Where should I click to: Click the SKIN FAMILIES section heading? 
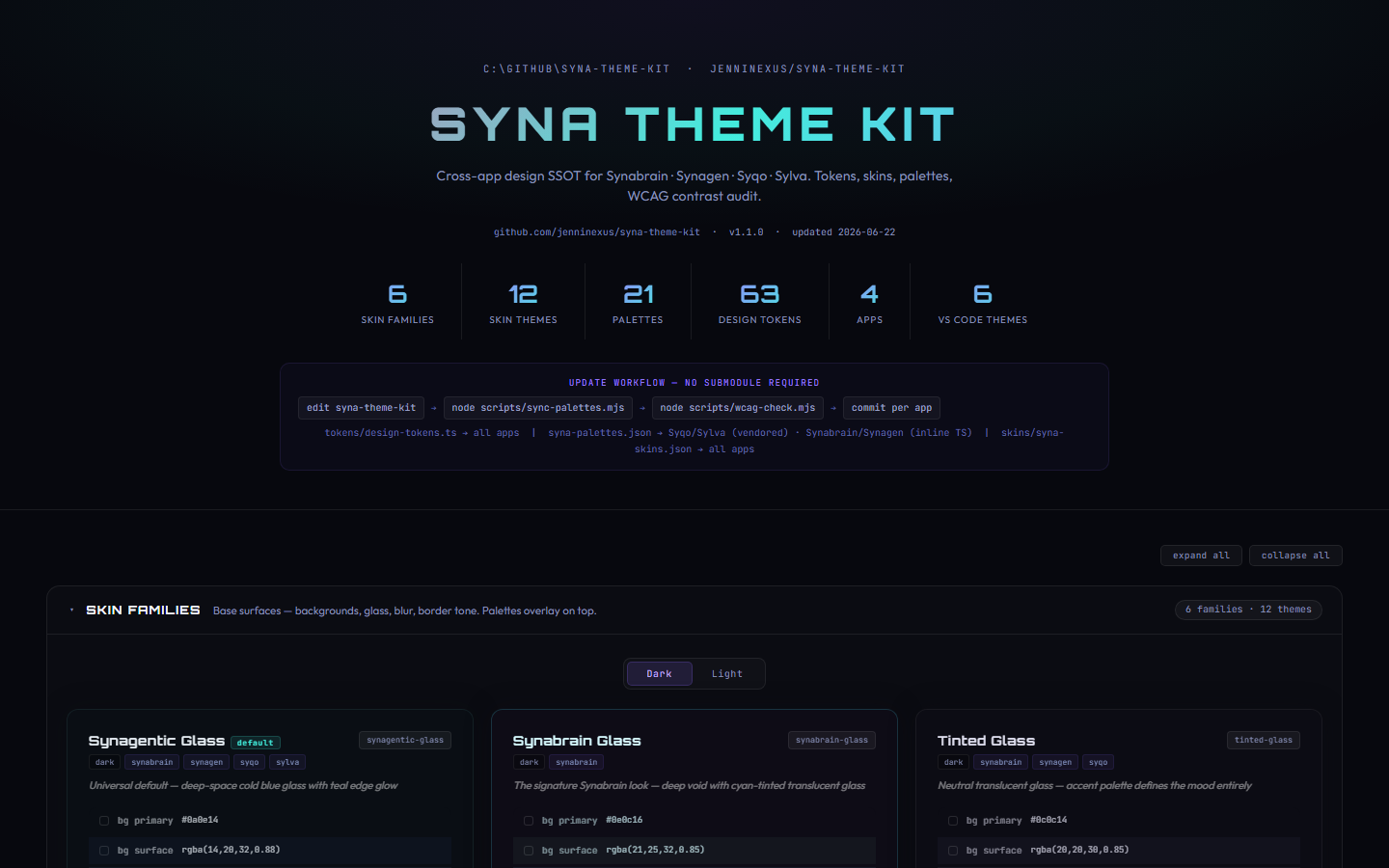[143, 610]
